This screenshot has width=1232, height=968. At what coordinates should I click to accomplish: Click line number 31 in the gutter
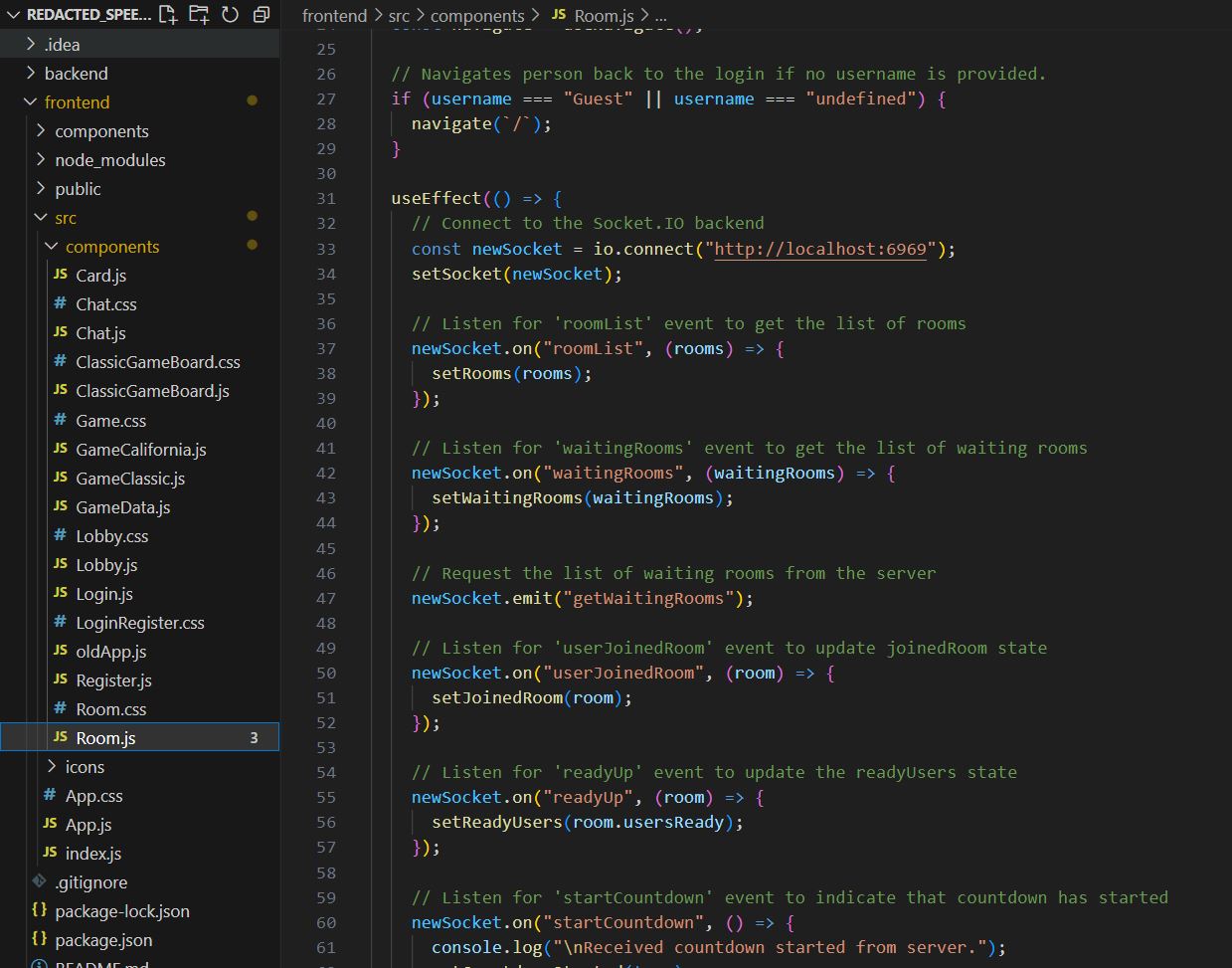click(326, 199)
